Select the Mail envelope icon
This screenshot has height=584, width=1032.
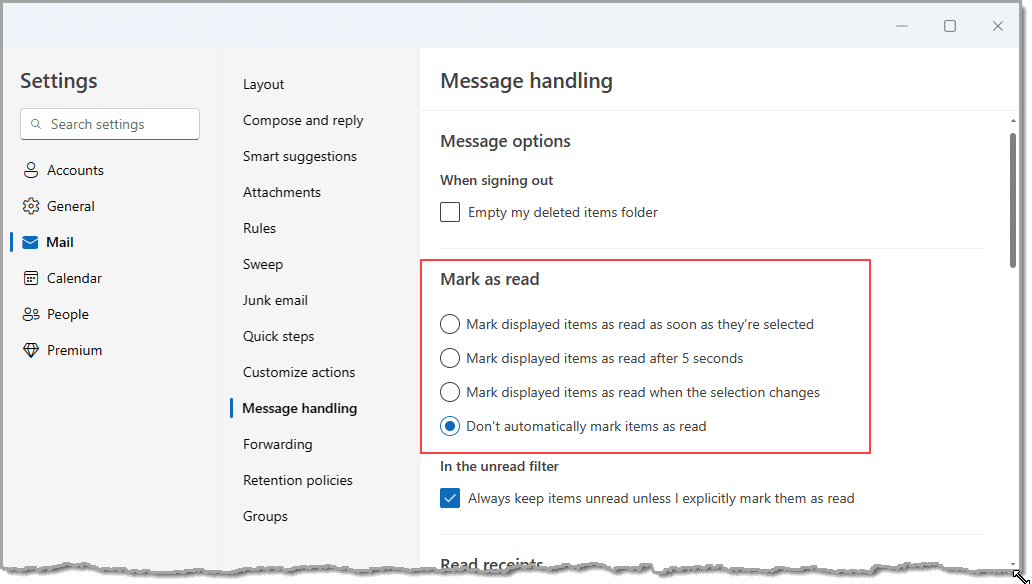(31, 241)
